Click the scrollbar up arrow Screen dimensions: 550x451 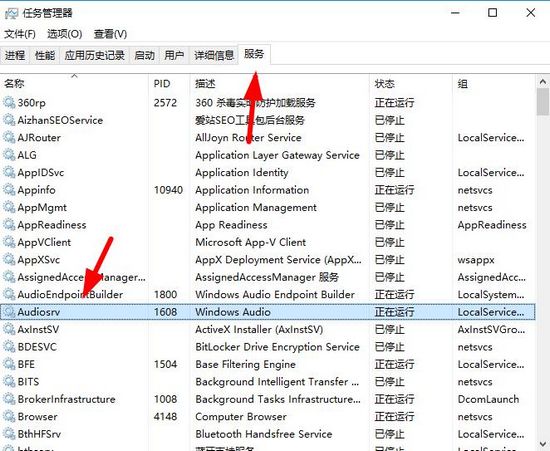pyautogui.click(x=543, y=82)
